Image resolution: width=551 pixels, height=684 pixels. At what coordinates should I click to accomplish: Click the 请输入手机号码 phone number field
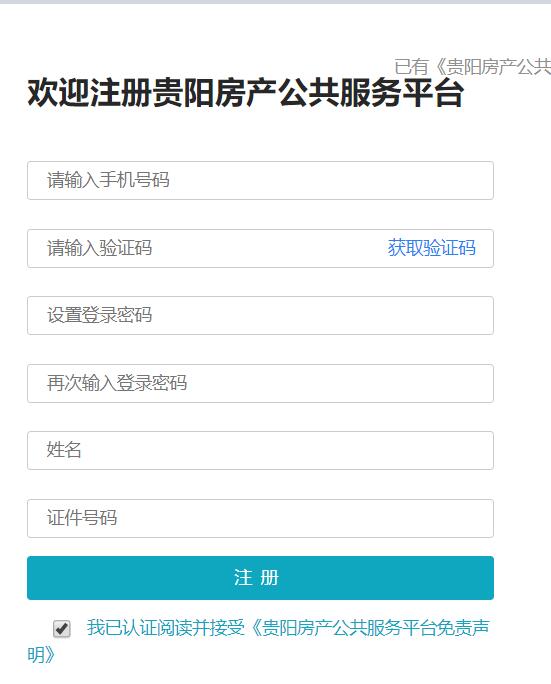(260, 181)
